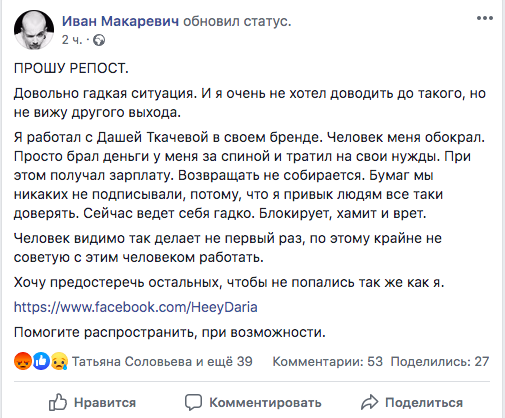Click the Поделиться button text
The image size is (505, 418).
[424, 403]
